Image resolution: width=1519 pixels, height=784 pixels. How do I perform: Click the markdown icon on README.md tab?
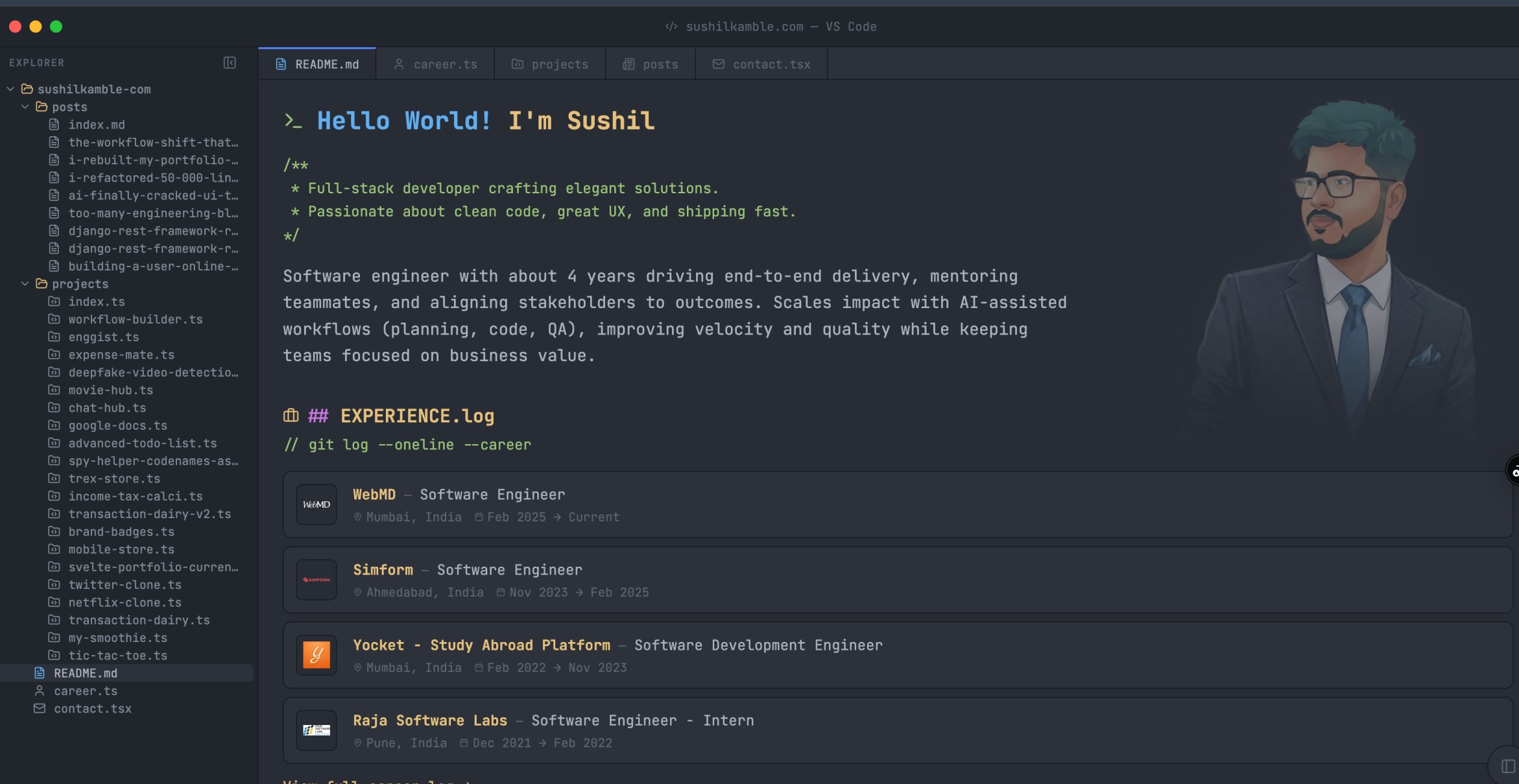click(280, 64)
